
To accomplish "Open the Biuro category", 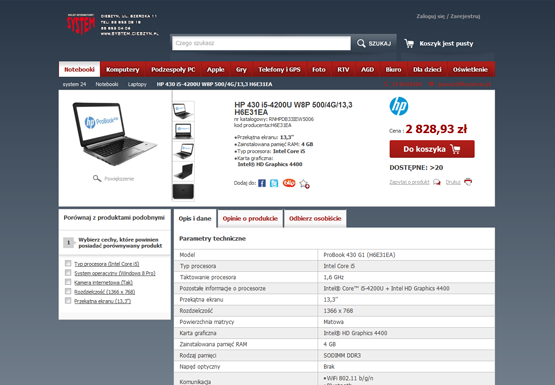I will click(393, 69).
